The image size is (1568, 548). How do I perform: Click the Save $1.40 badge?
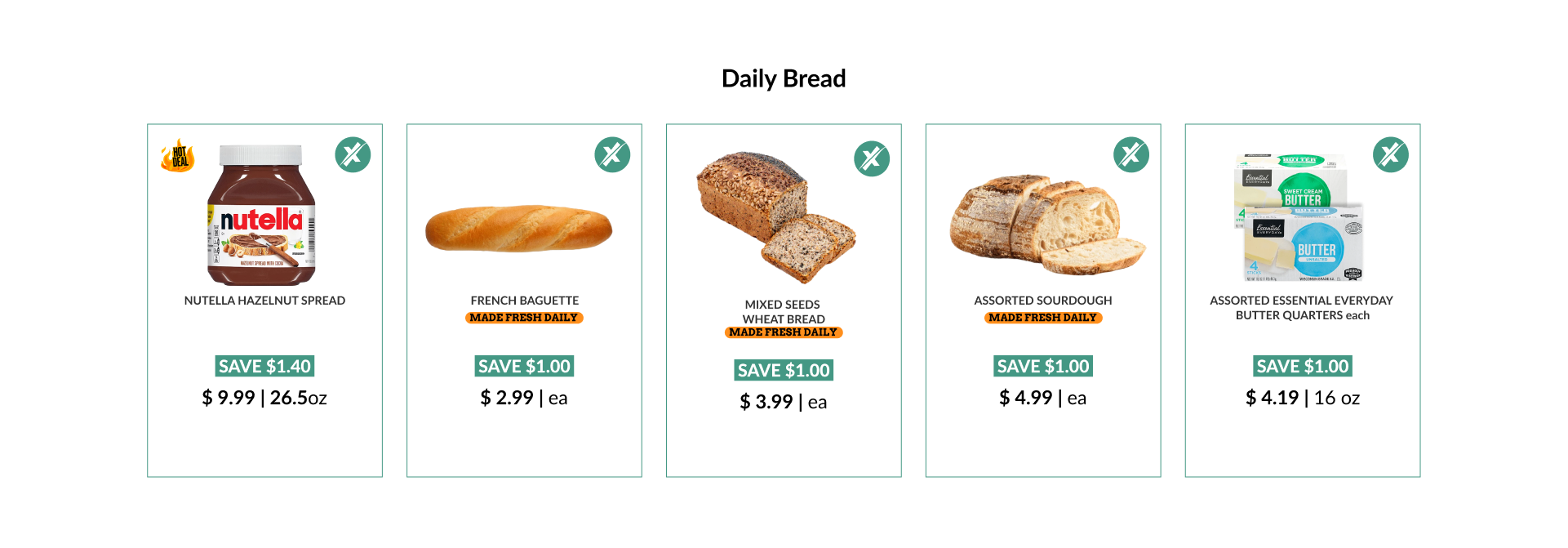(264, 366)
